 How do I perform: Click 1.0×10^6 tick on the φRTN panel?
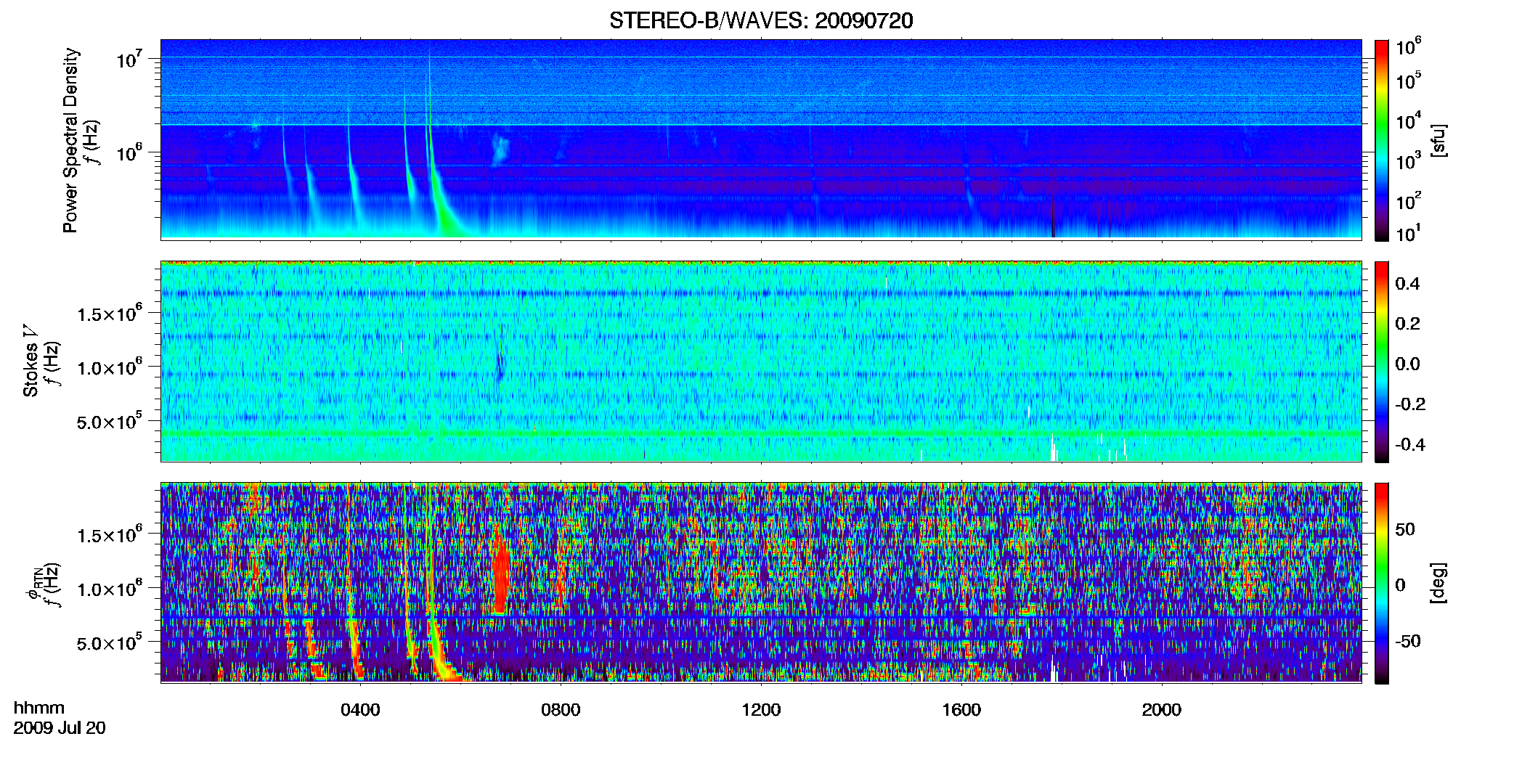[109, 589]
